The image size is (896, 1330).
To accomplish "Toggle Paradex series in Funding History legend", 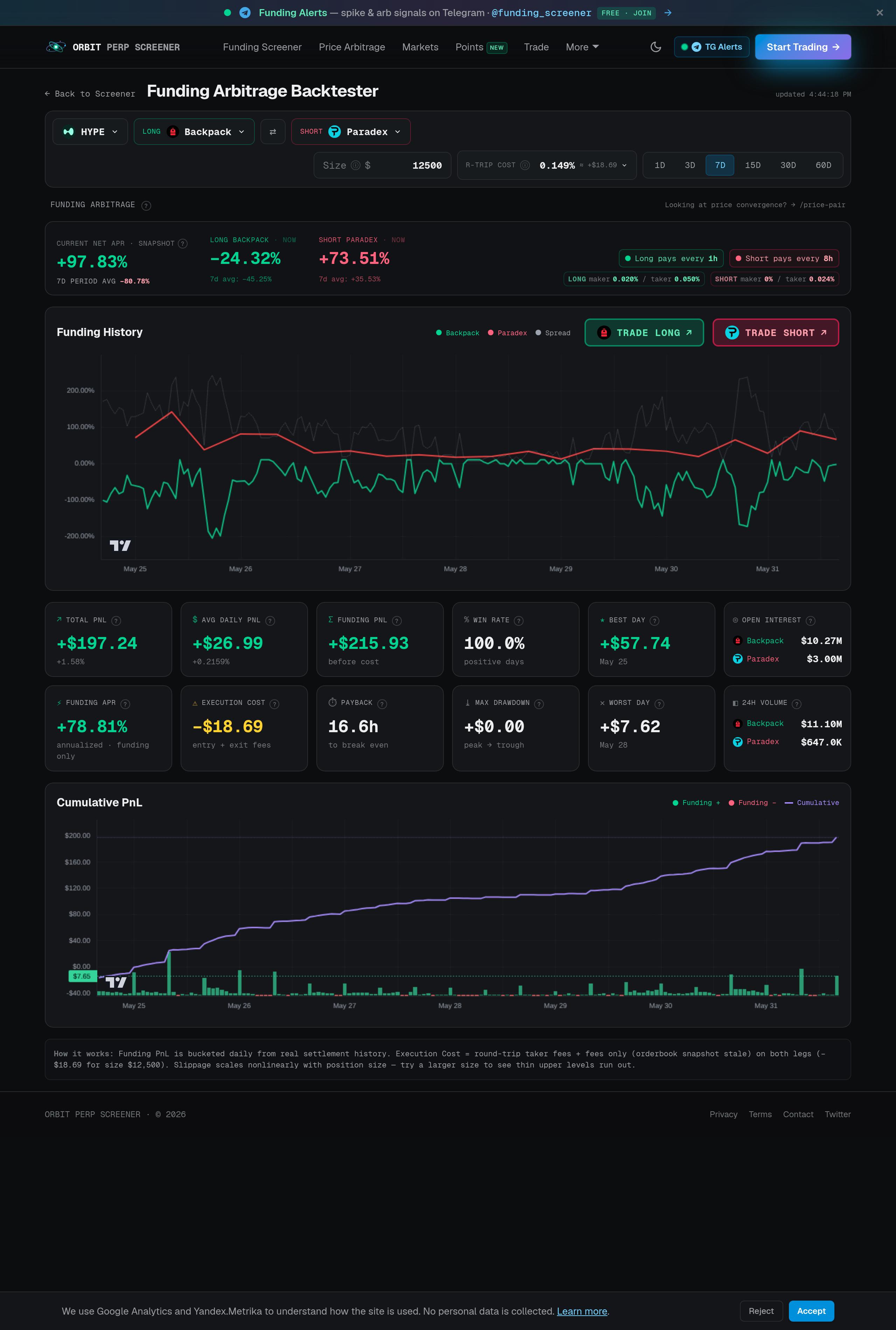I will coord(507,333).
